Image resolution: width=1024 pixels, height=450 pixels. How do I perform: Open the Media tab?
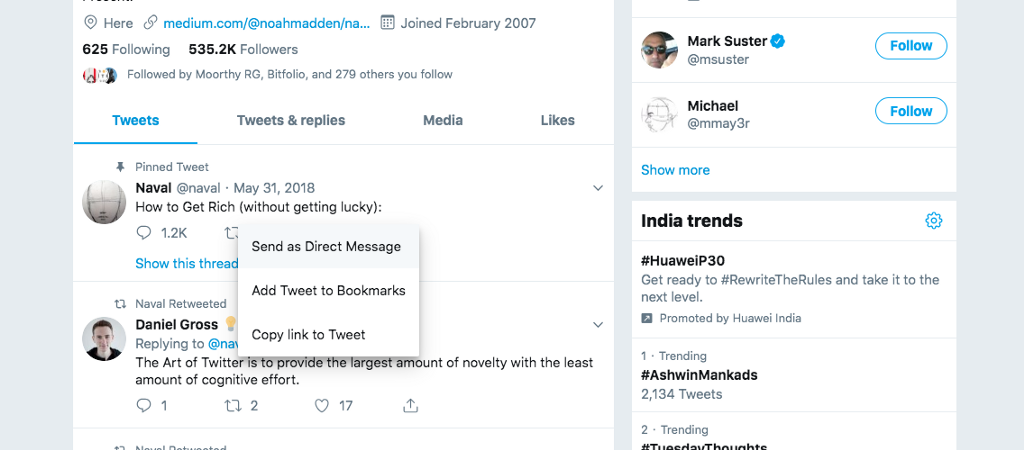pos(443,121)
